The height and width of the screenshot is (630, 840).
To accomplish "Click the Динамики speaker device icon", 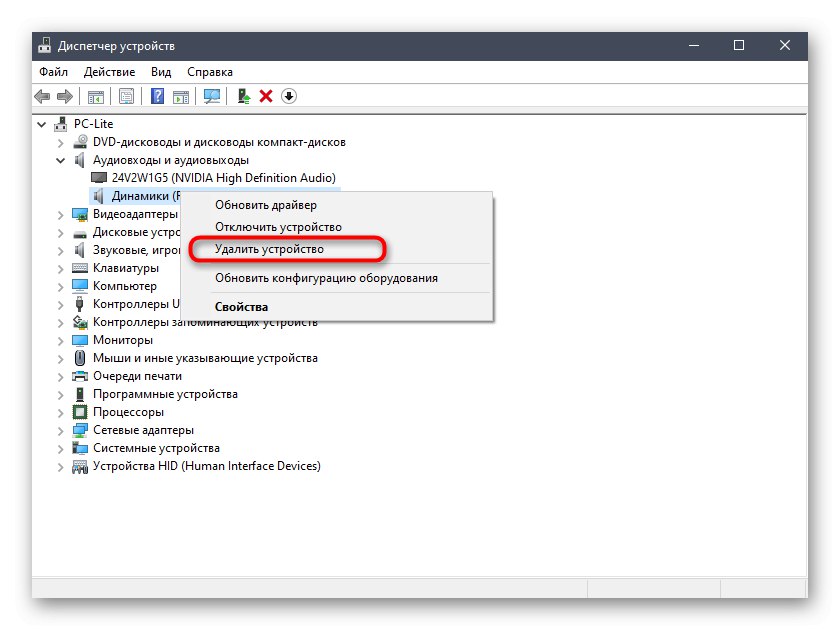I will (99, 196).
